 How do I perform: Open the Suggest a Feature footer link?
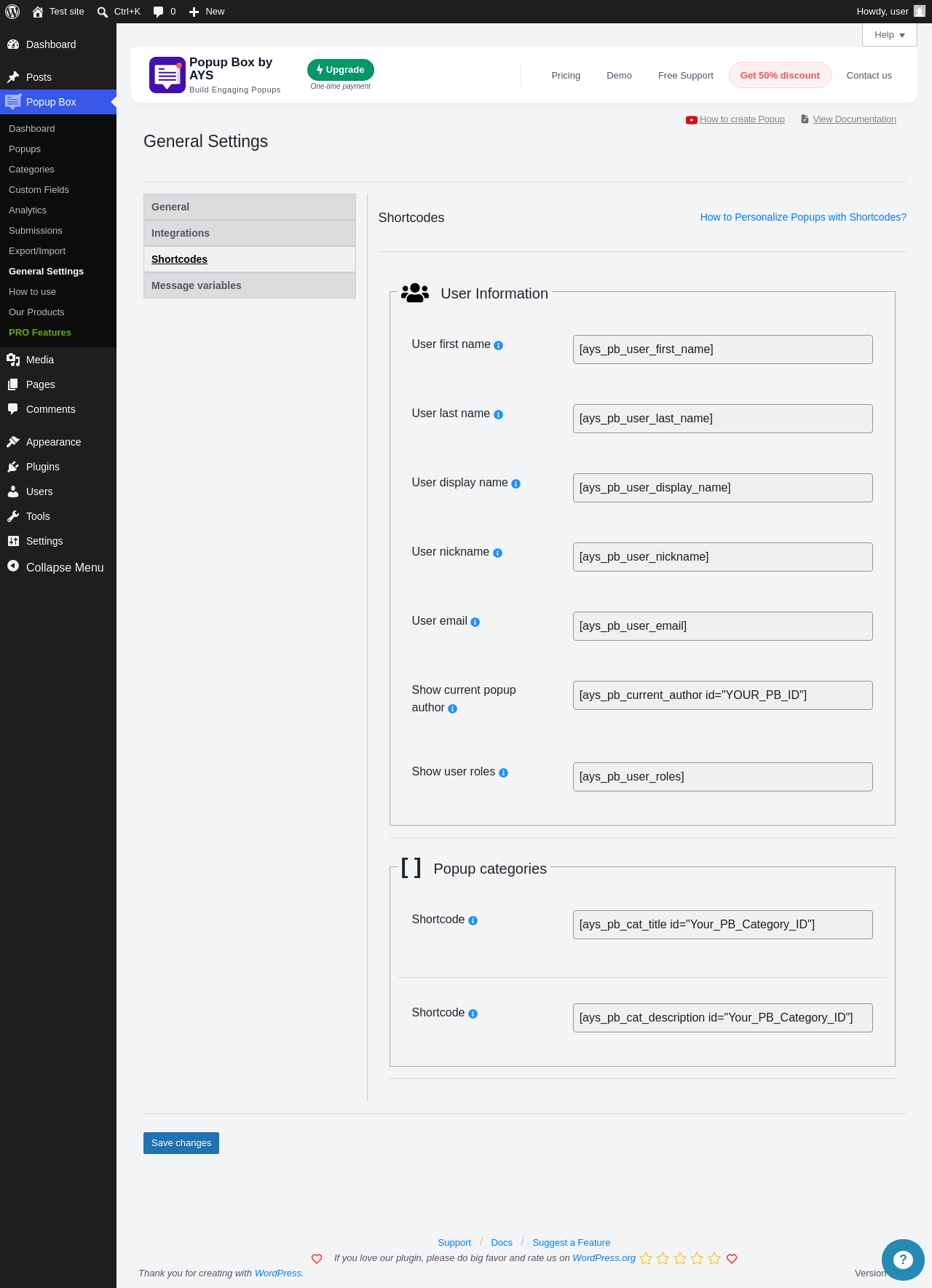572,1243
